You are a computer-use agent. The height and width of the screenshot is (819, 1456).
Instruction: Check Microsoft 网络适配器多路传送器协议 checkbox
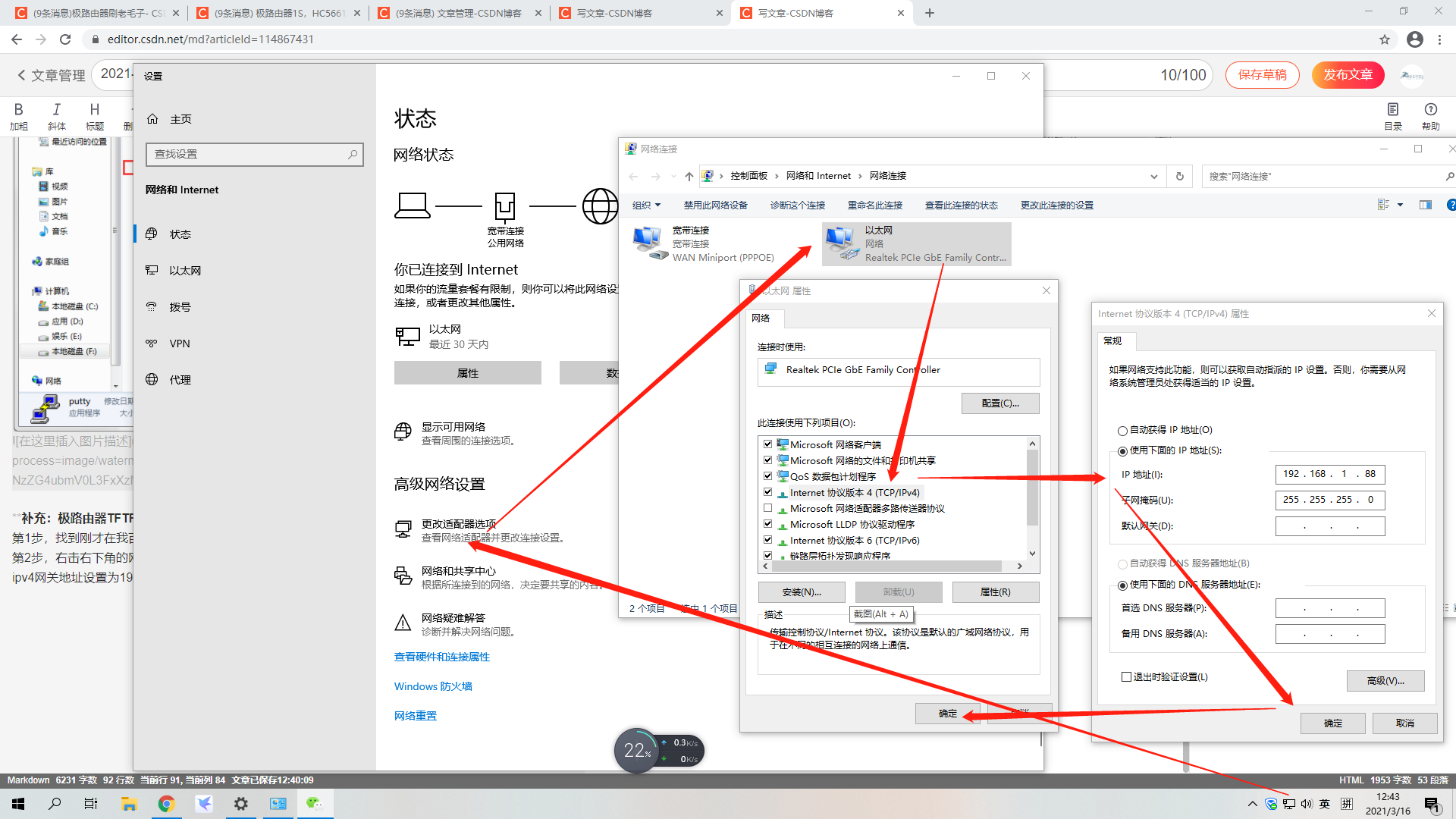tap(767, 508)
